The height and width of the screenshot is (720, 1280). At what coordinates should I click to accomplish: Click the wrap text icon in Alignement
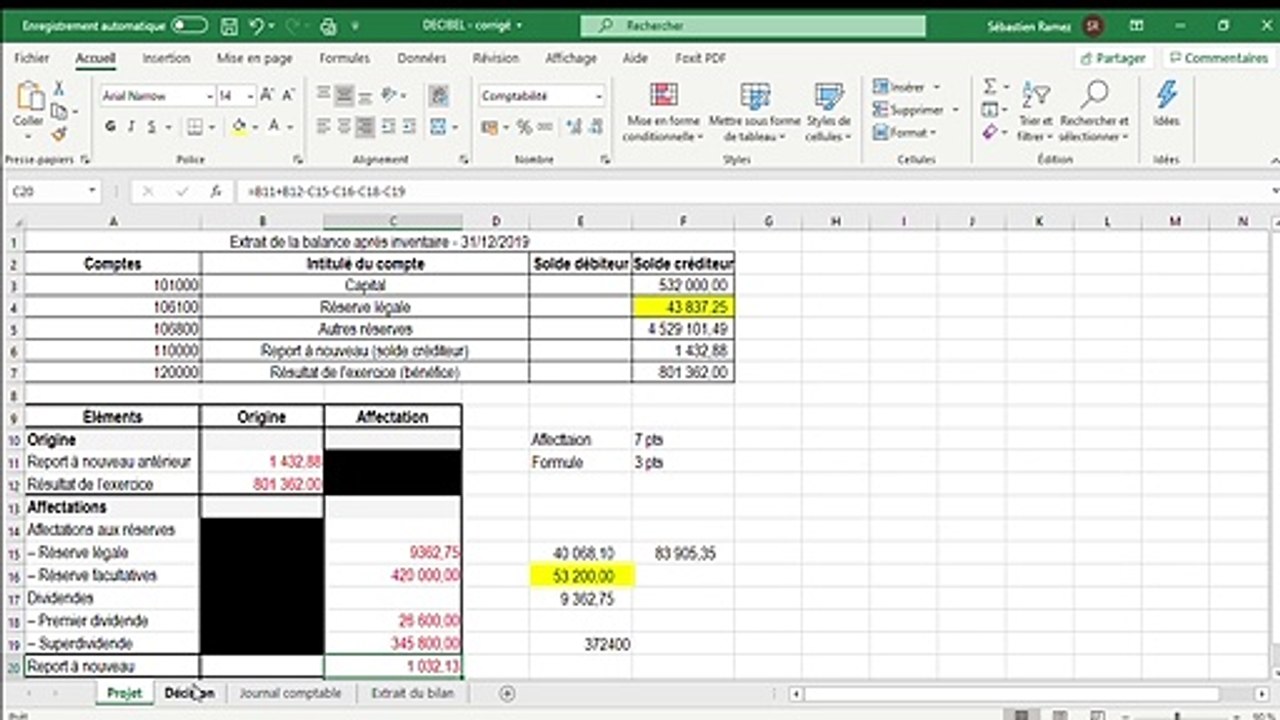[x=438, y=96]
